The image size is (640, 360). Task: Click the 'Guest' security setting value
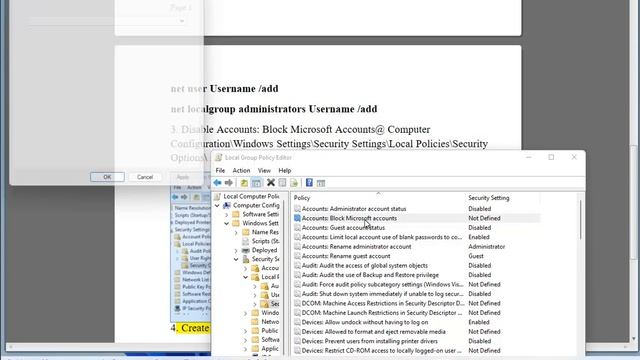pos(476,256)
